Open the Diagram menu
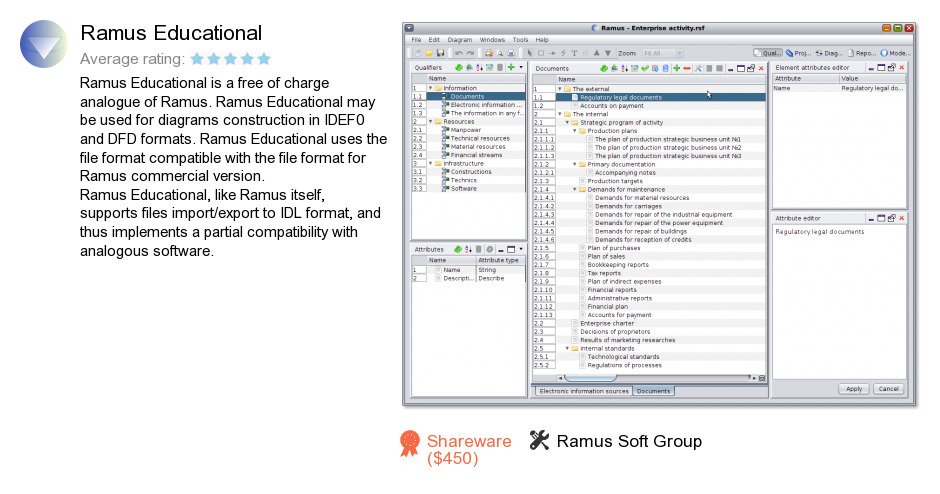This screenshot has width=940, height=494. coord(460,40)
